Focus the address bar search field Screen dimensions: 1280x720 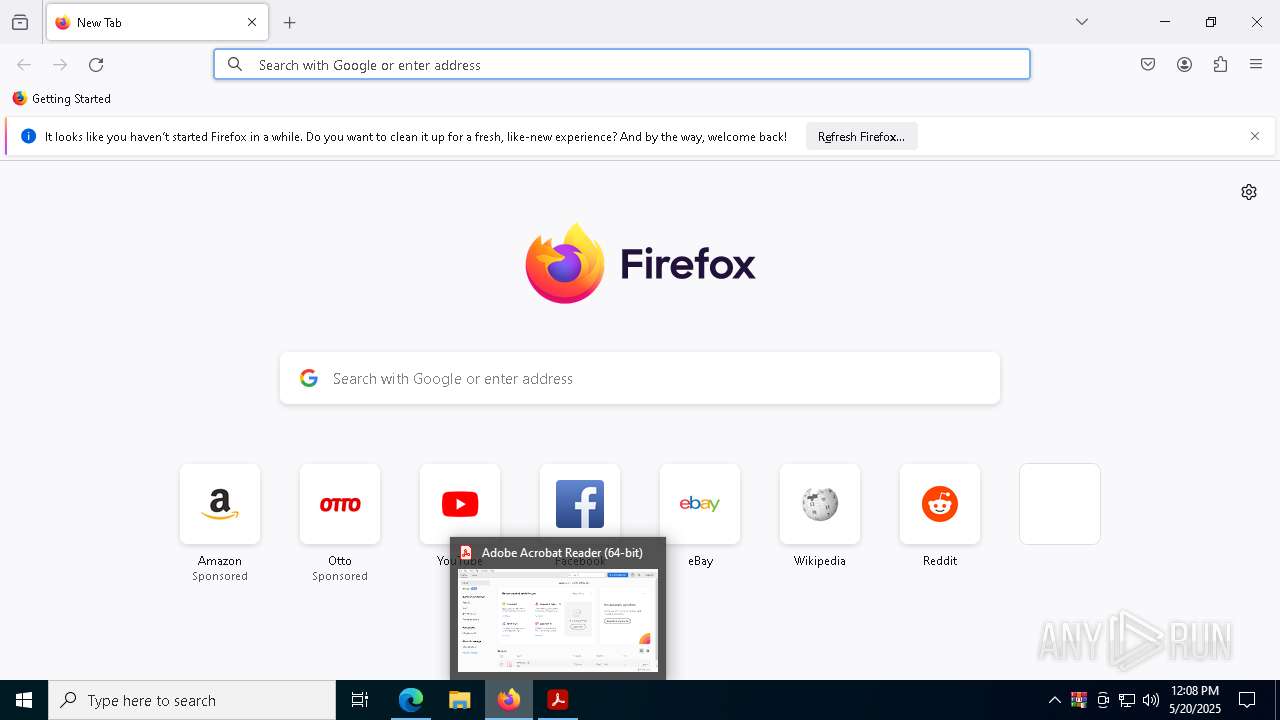coord(622,64)
